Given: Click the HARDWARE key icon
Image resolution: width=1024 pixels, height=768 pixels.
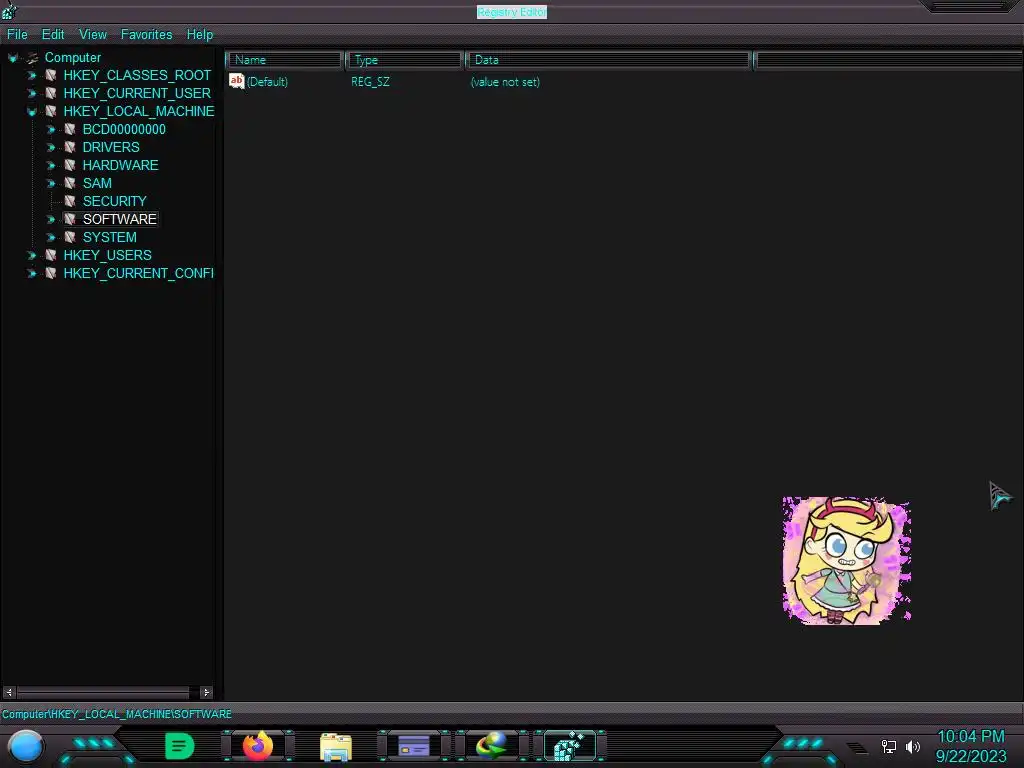Looking at the screenshot, I should 70,165.
